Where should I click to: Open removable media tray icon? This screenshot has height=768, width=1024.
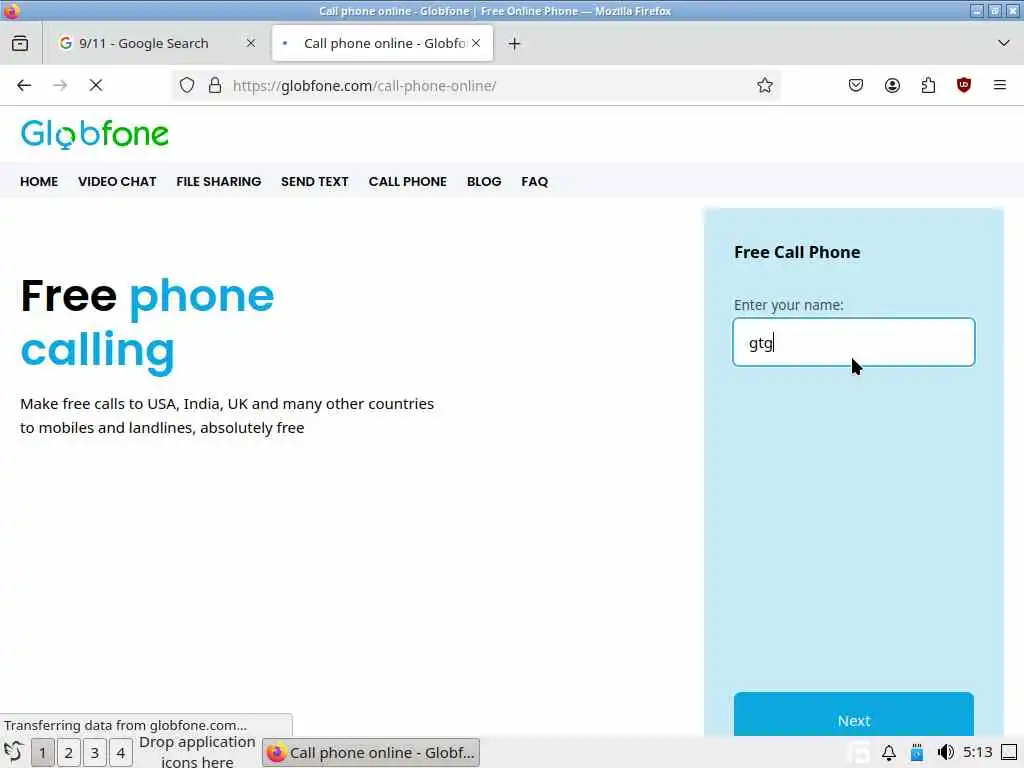(917, 752)
